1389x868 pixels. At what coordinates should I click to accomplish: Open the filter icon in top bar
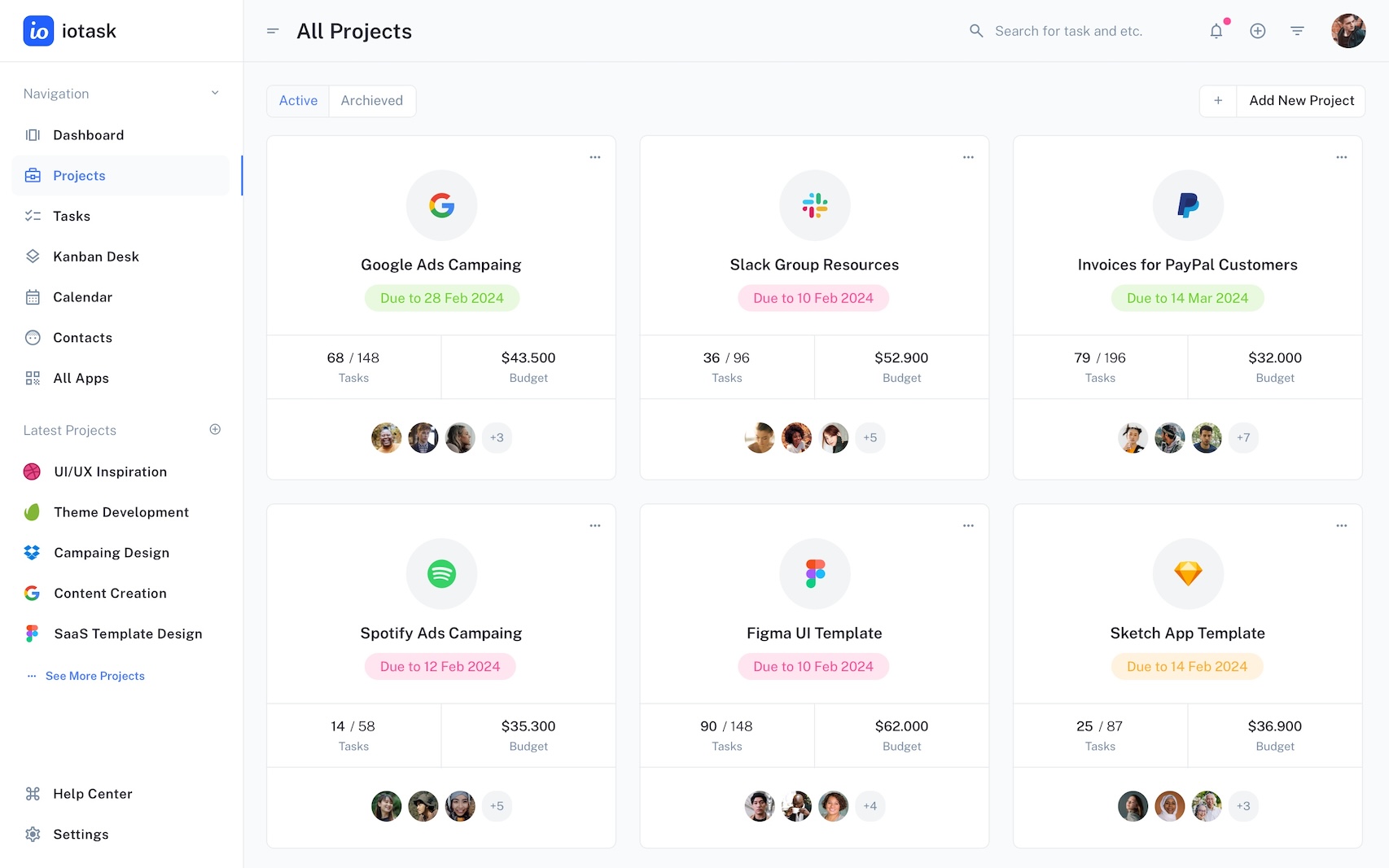(1297, 31)
